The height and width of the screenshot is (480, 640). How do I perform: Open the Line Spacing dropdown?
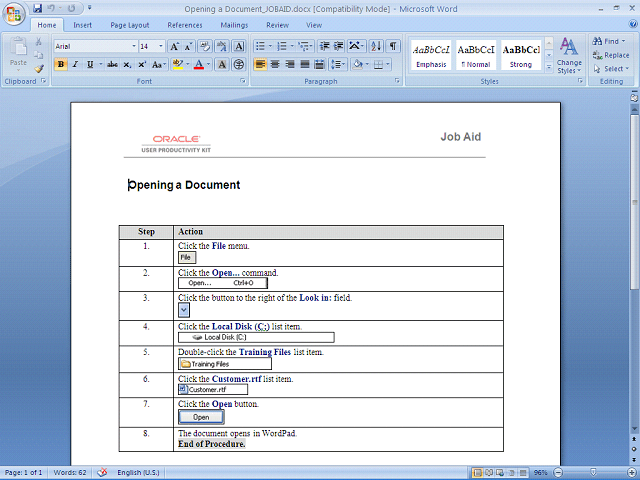[338, 64]
